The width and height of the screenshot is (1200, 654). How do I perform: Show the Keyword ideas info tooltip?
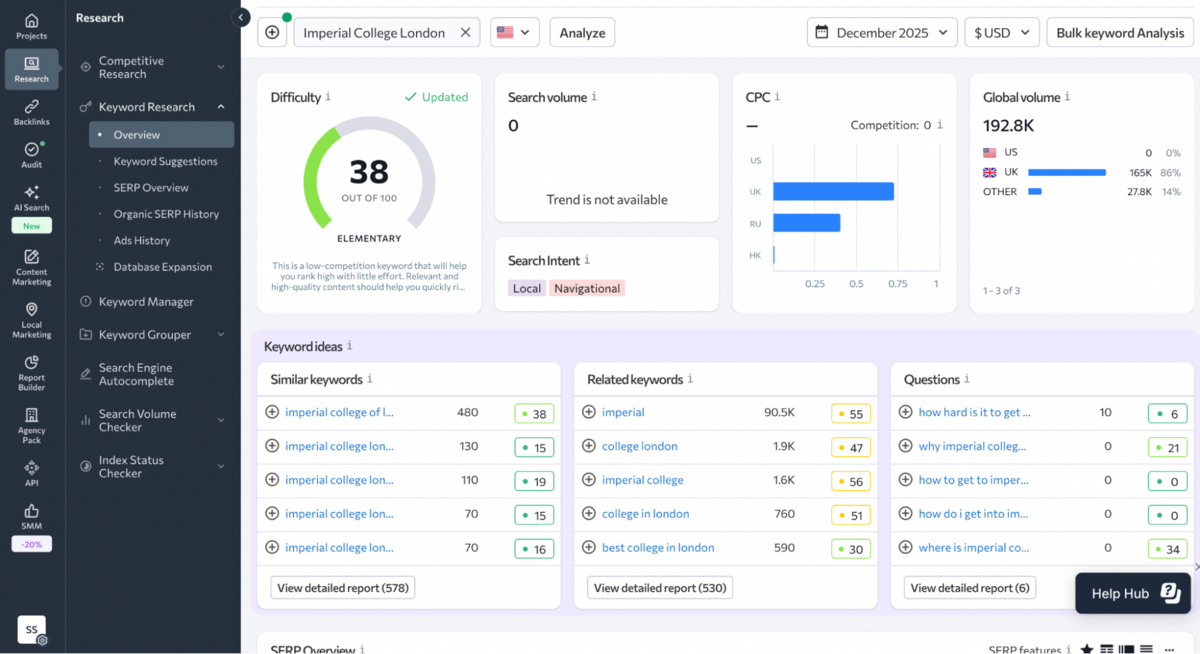pos(349,346)
